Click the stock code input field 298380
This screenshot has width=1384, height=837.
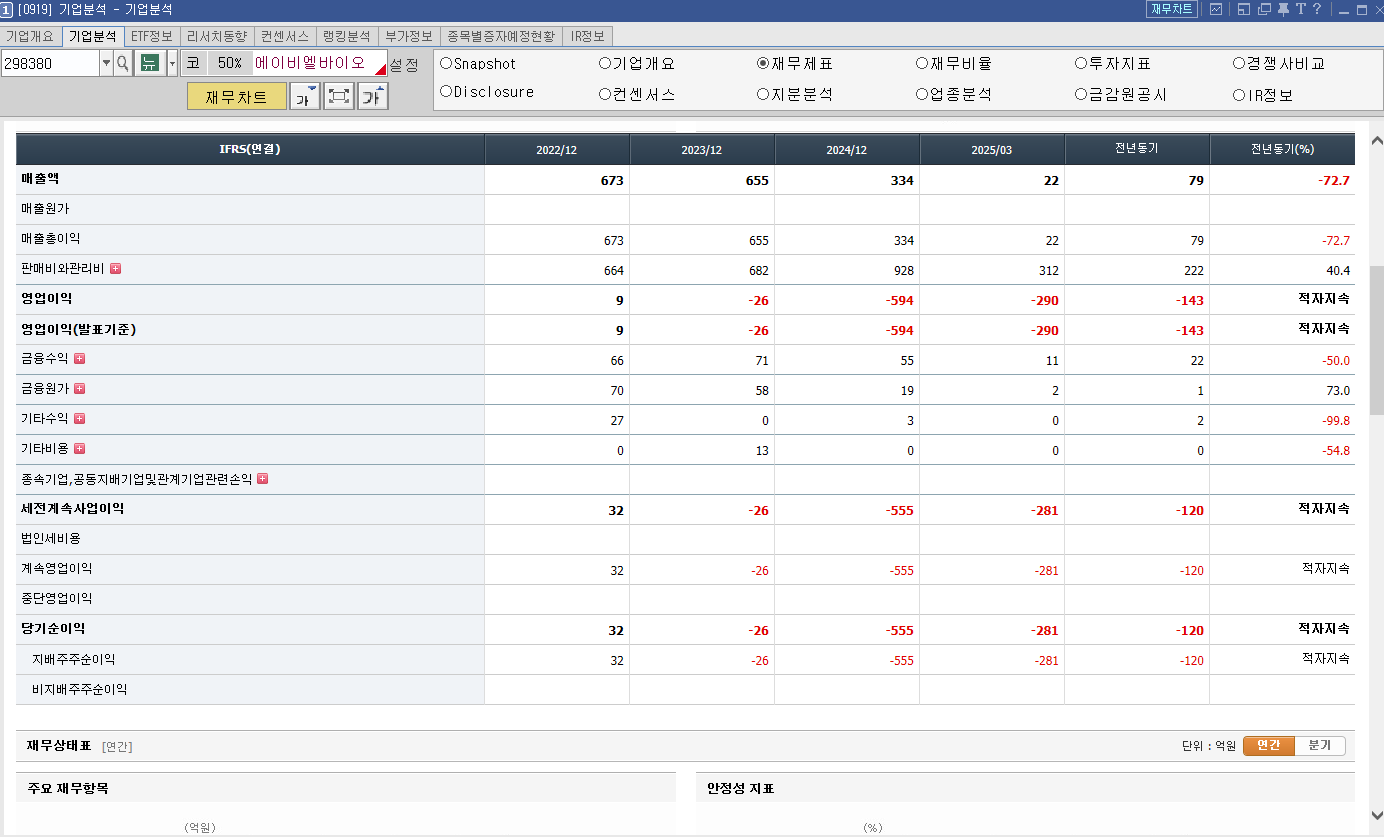[50, 63]
